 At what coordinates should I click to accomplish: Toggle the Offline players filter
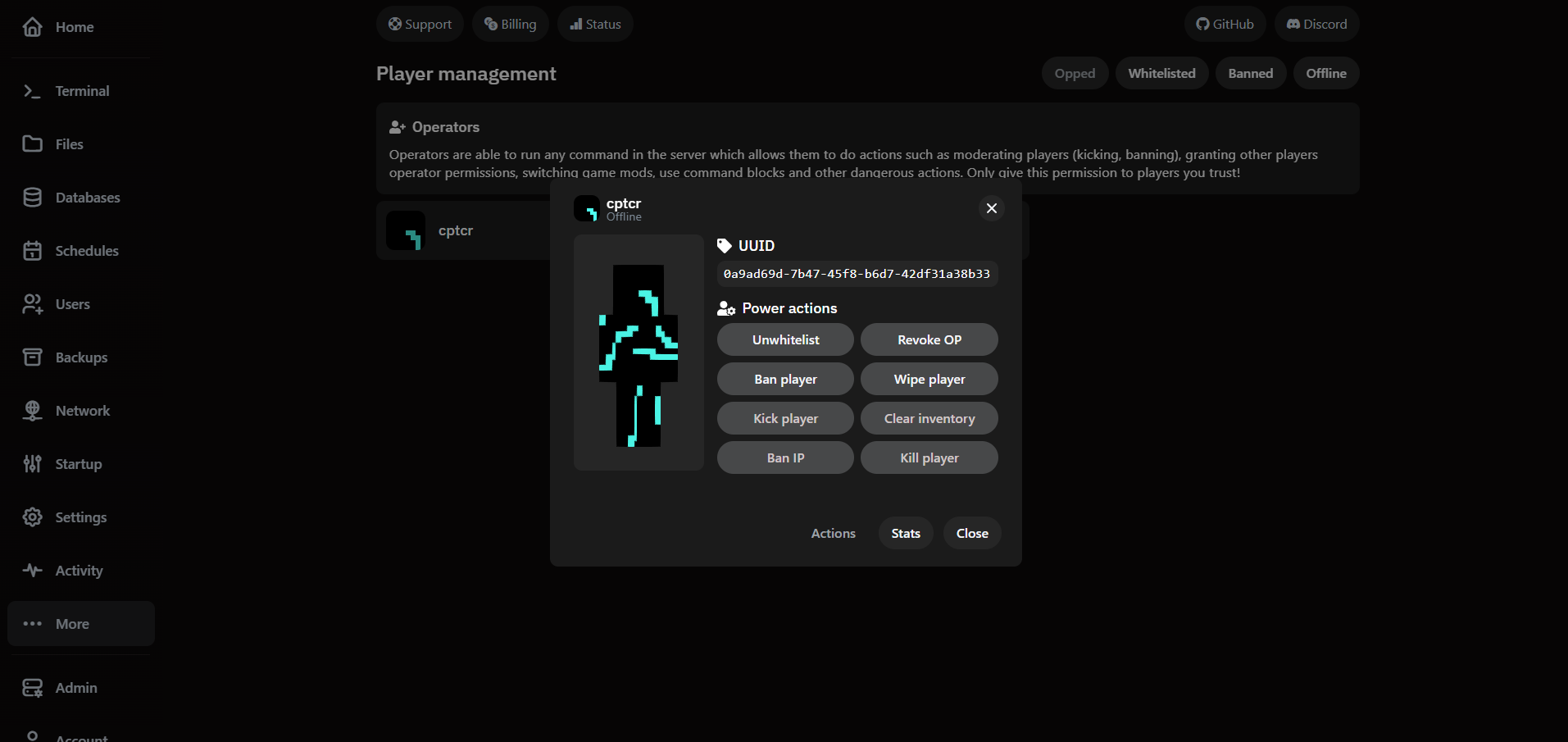(x=1325, y=73)
